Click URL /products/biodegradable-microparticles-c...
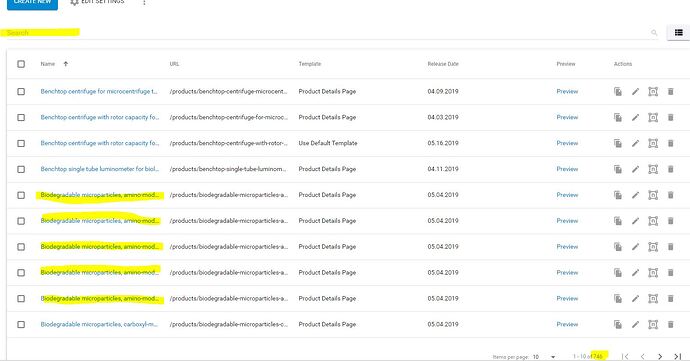The height and width of the screenshot is (361, 690). pos(229,324)
